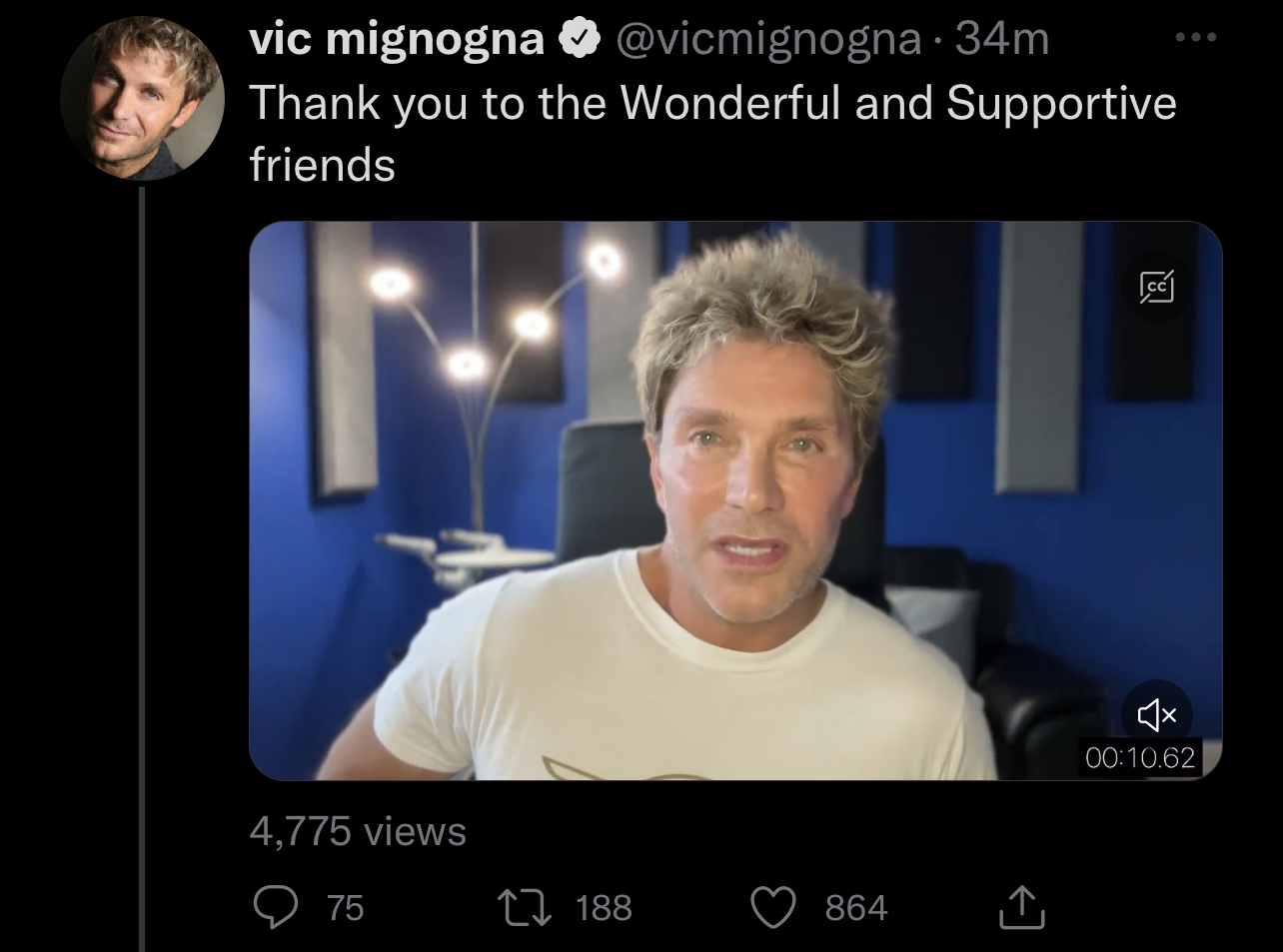Open the profile picture avatar
The height and width of the screenshot is (952, 1283).
click(142, 98)
